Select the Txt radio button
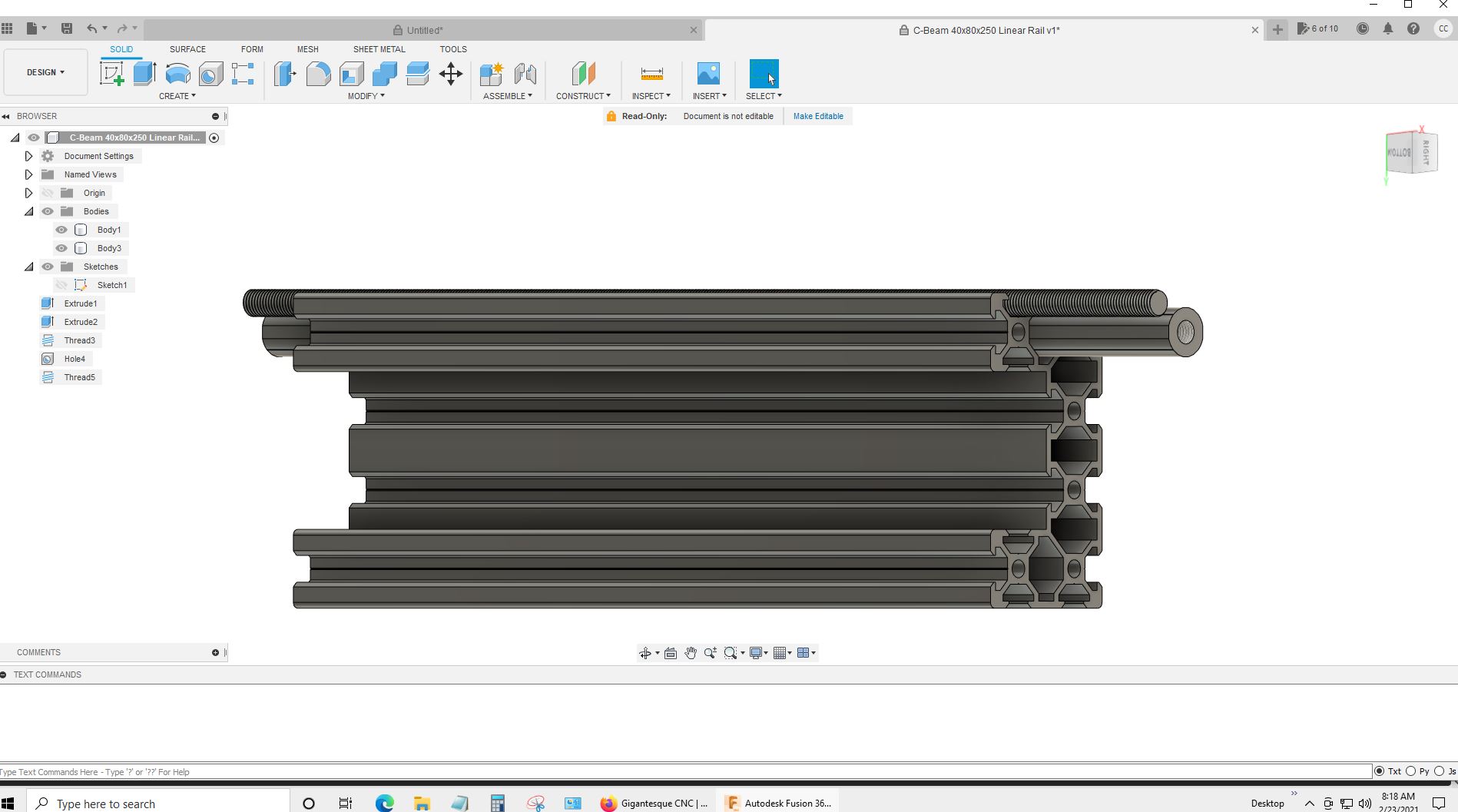 tap(1380, 771)
